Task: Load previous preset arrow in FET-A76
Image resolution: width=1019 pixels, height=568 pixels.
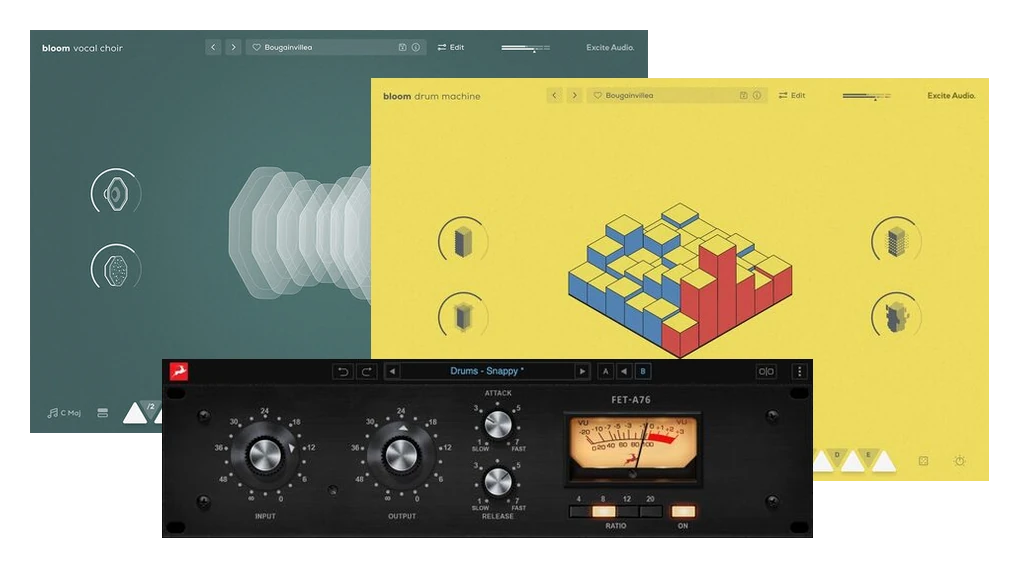Action: [392, 372]
